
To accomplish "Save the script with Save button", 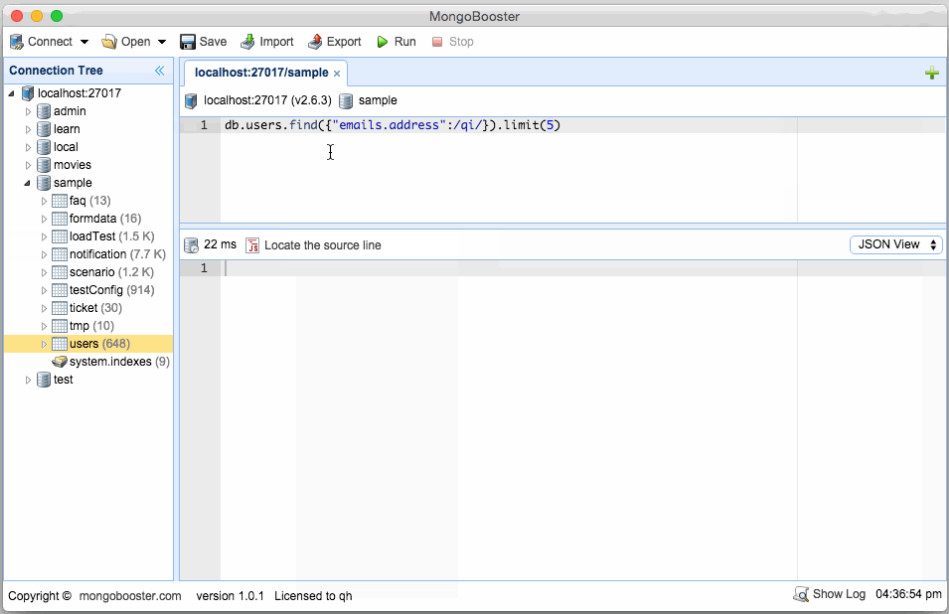I will click(x=203, y=42).
